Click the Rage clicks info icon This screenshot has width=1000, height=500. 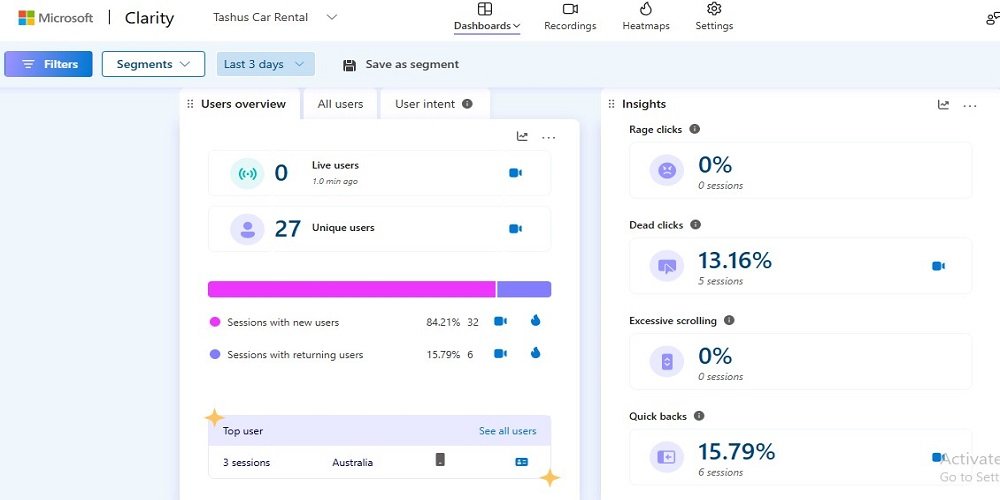695,129
